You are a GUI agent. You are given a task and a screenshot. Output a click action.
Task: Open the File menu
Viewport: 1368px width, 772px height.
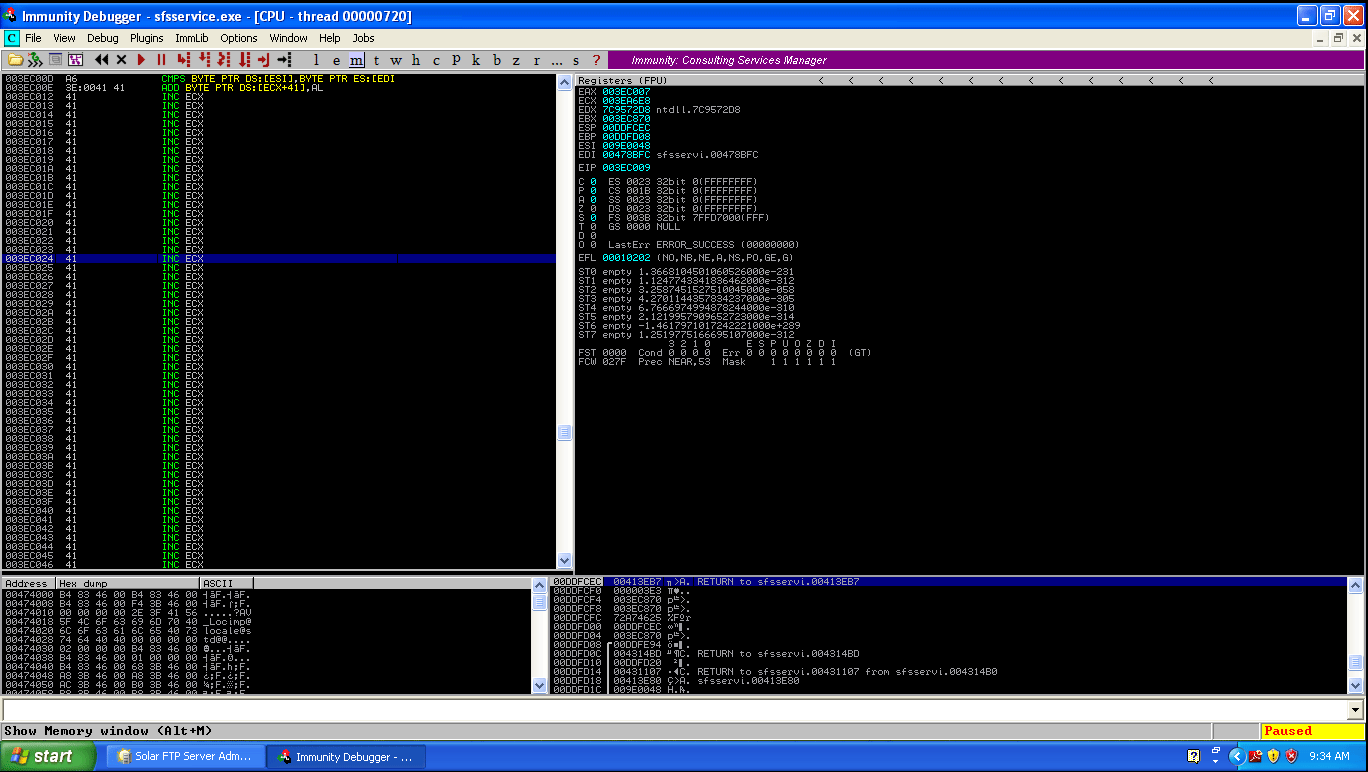click(x=33, y=38)
